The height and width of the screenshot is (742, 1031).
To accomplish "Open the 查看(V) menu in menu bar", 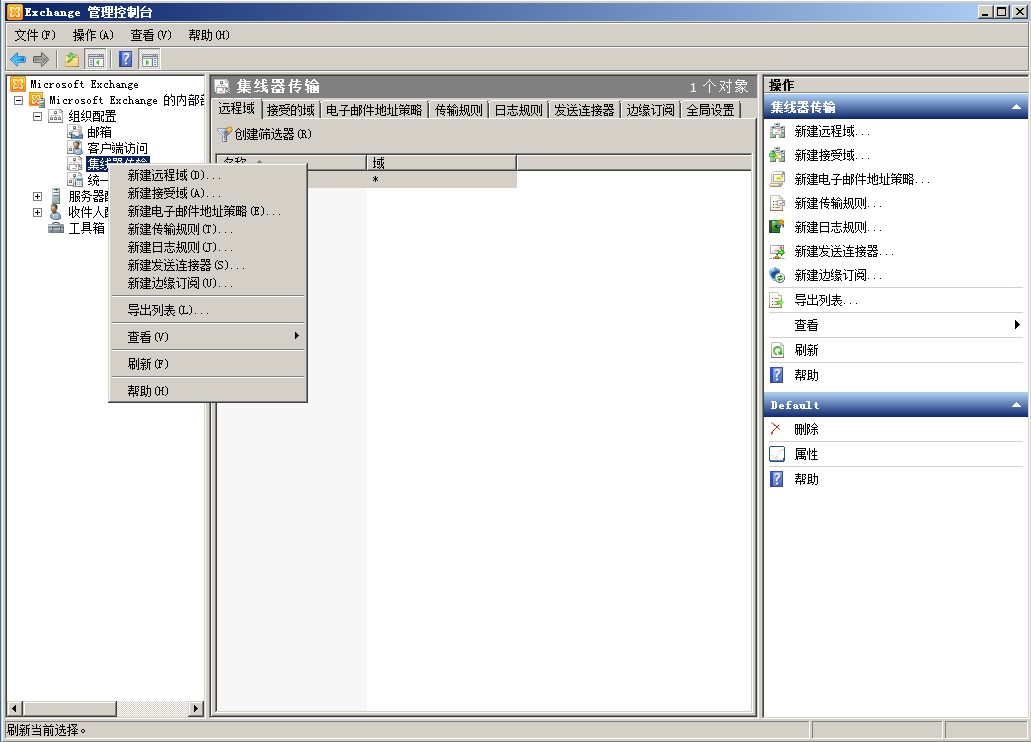I will (x=151, y=35).
